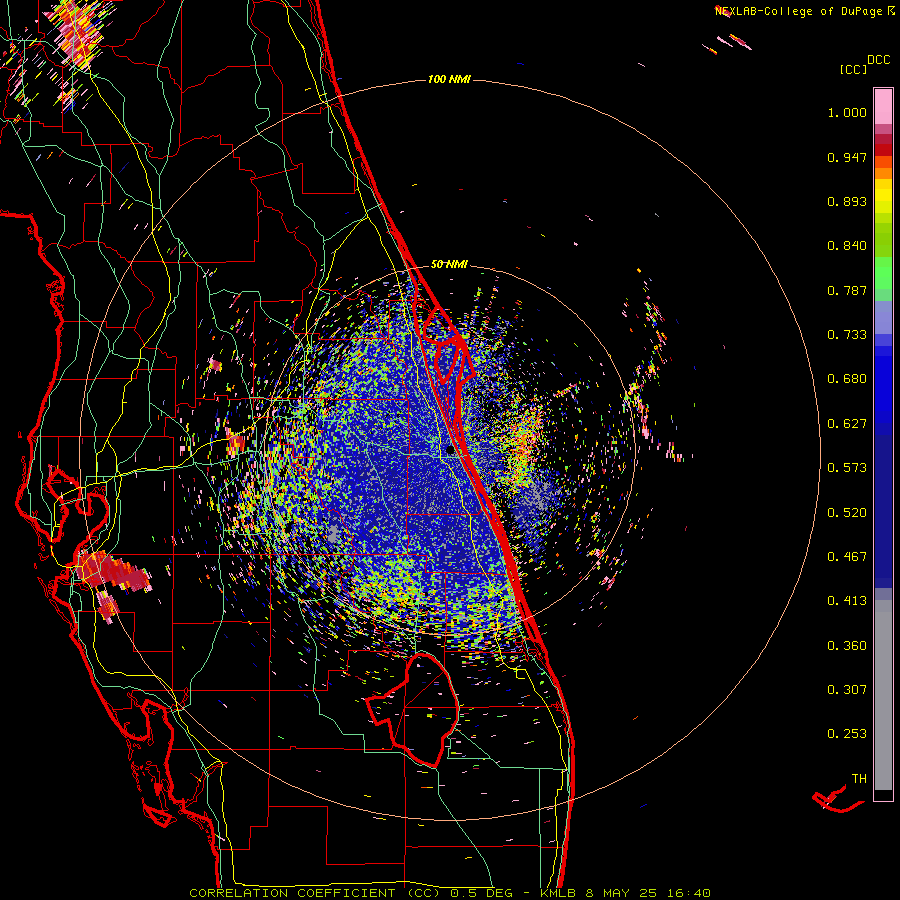Select the 1.000 value on color scale
The width and height of the screenshot is (900, 900).
(847, 112)
